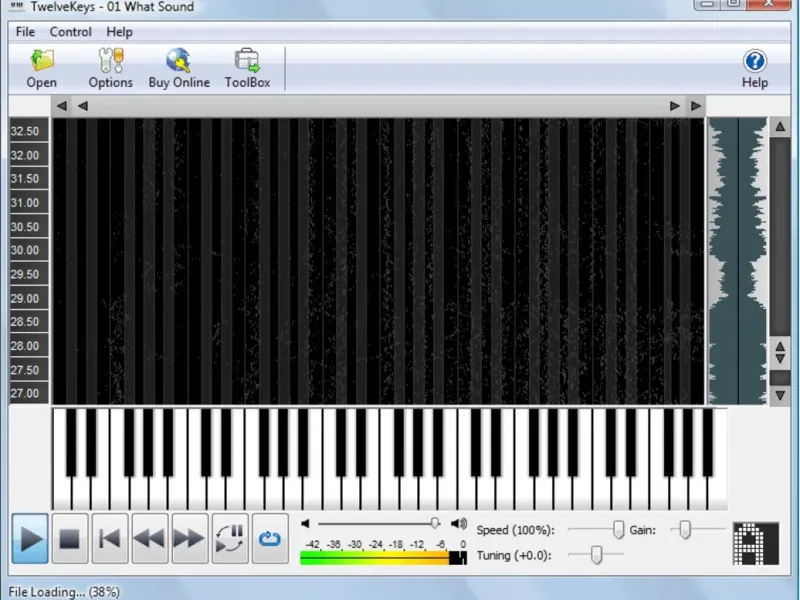Click the Speed slider handle
The image size is (800, 600).
[x=618, y=530]
